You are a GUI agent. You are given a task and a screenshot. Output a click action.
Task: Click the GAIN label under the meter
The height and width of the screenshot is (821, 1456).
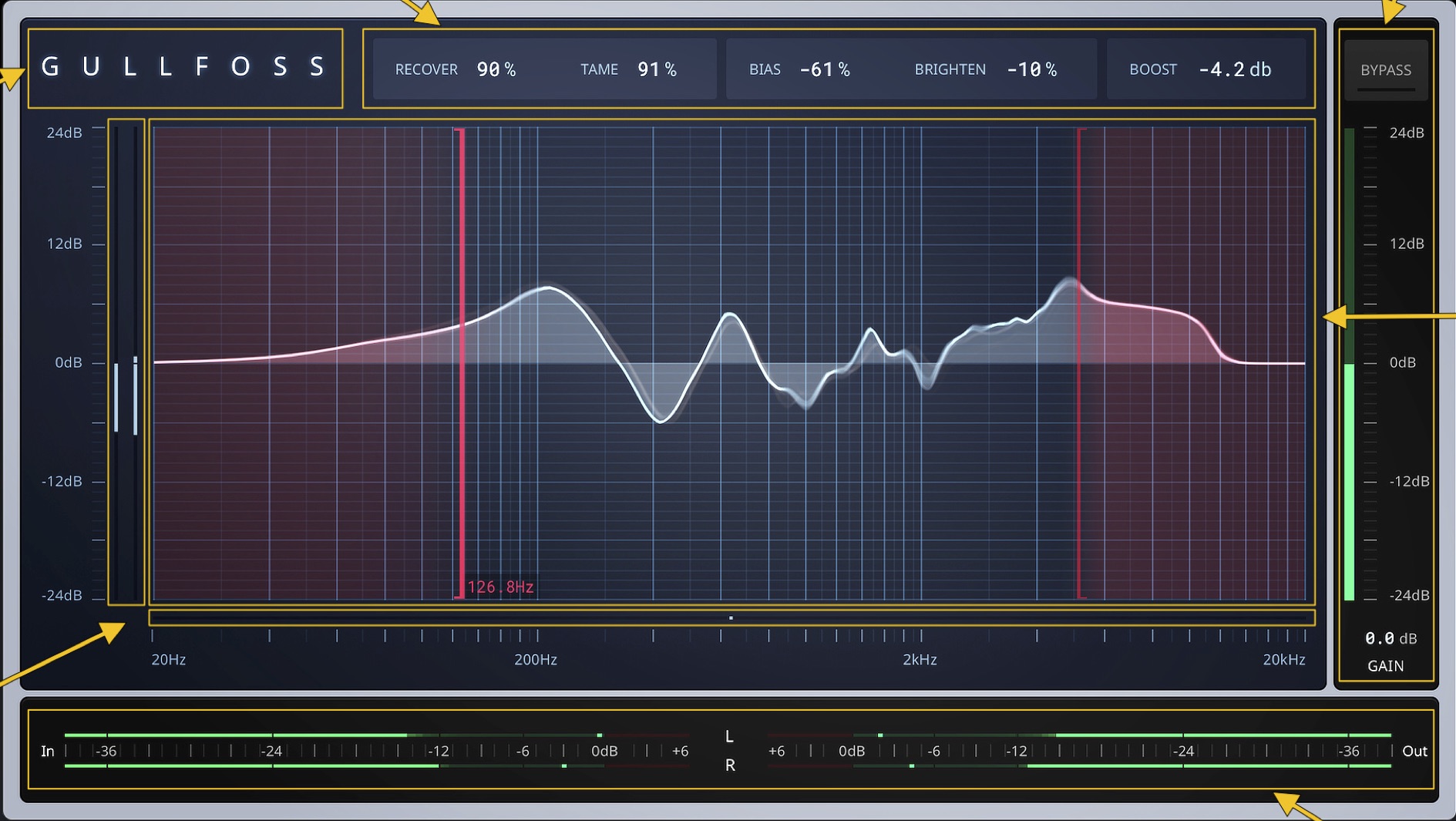click(x=1385, y=666)
